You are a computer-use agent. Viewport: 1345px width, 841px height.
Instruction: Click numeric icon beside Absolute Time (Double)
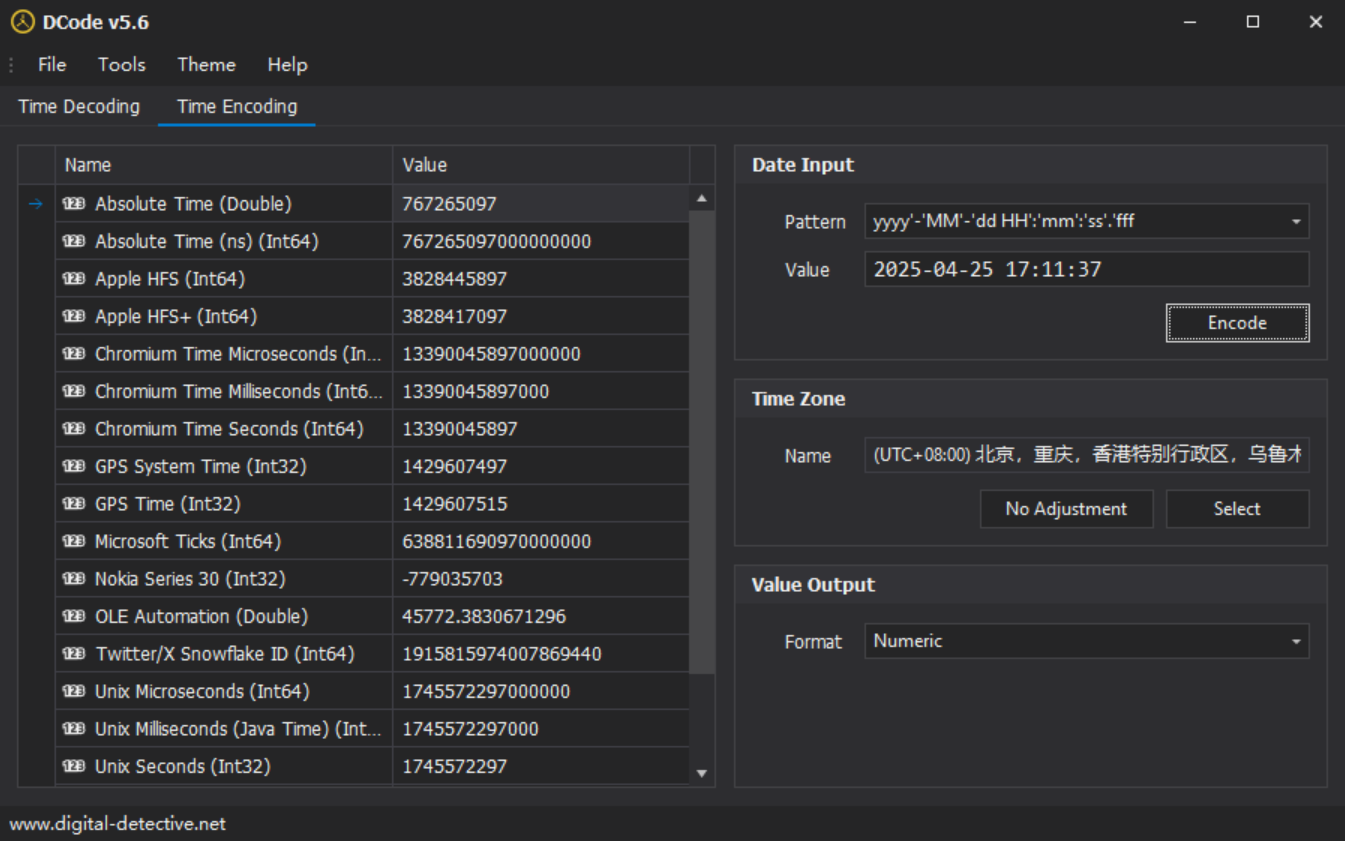(x=74, y=204)
